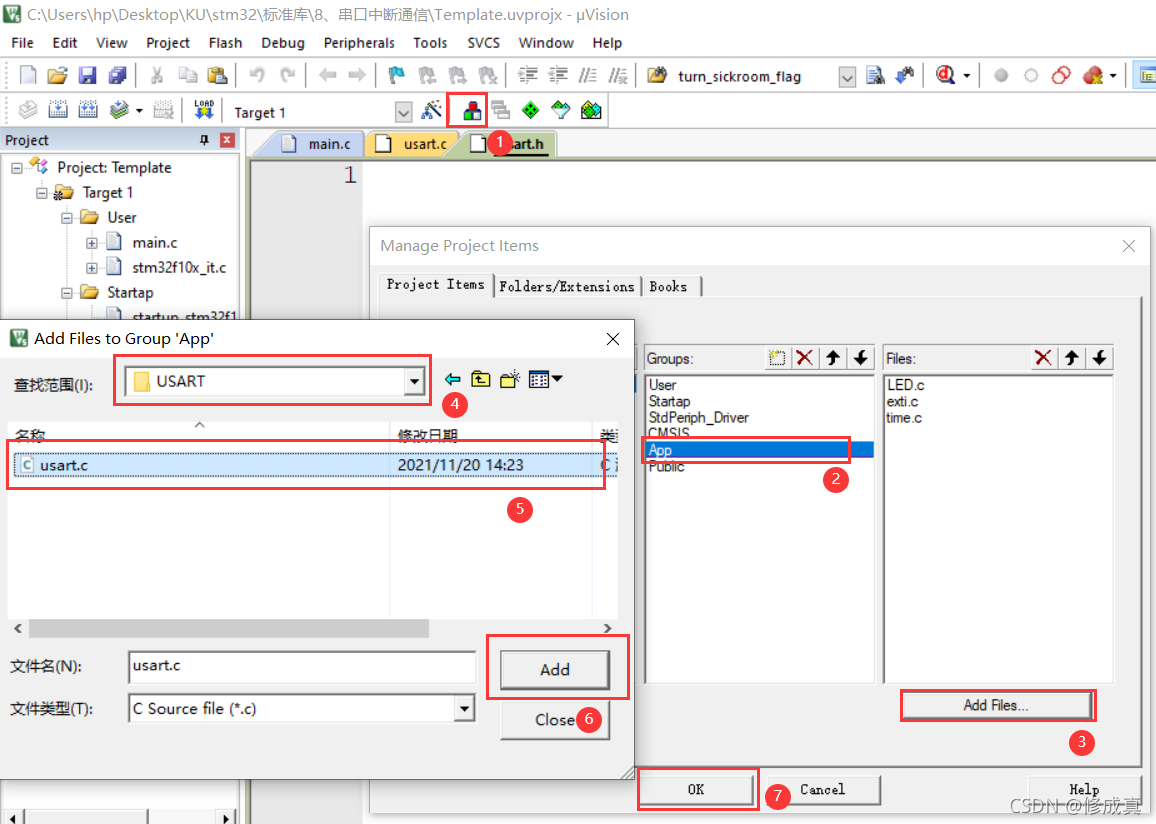Open a file using the folder icon
The width and height of the screenshot is (1156, 824).
coord(58,75)
